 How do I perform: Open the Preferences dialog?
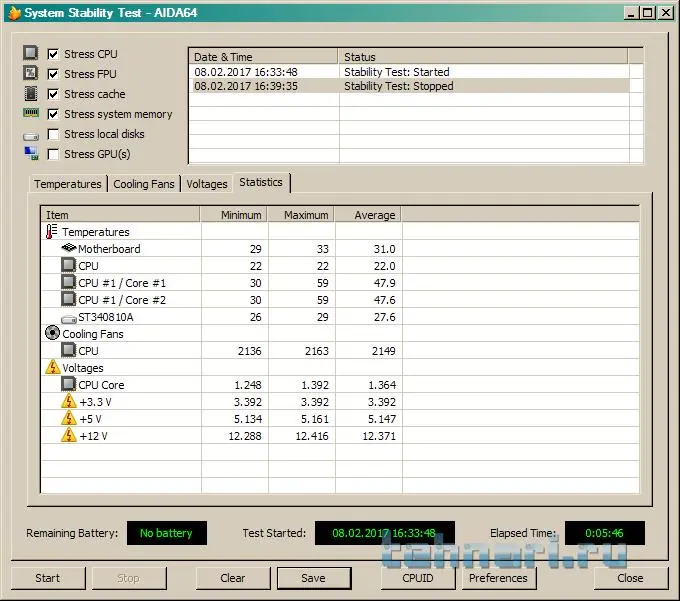498,578
